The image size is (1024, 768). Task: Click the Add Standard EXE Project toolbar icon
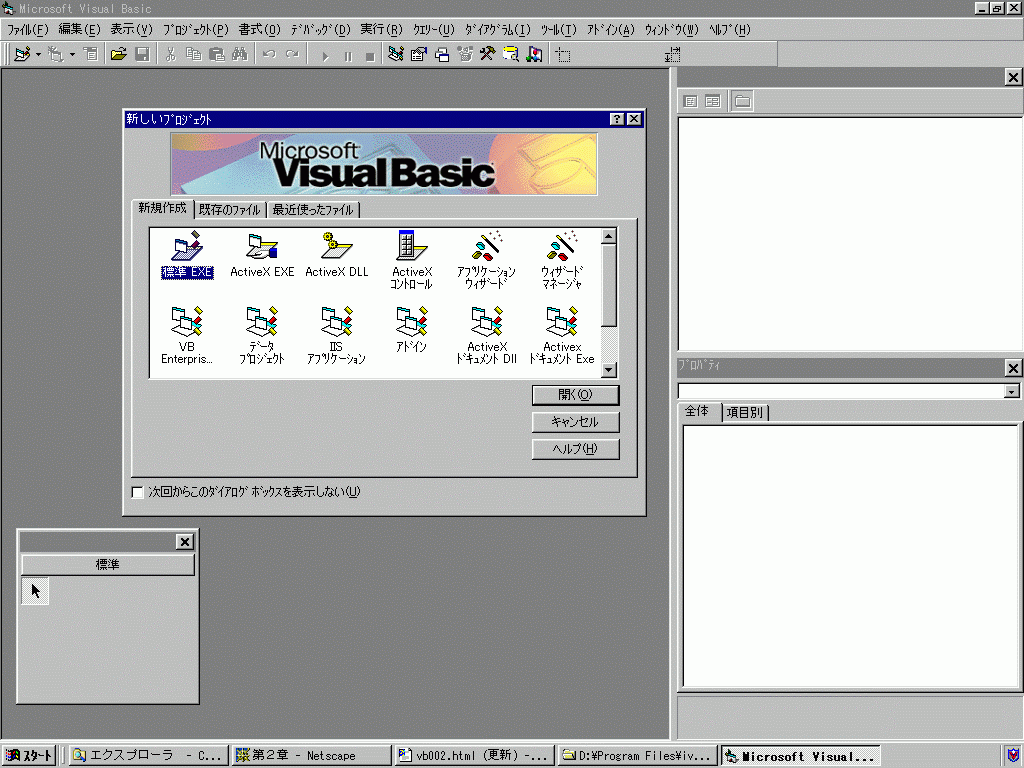pyautogui.click(x=22, y=54)
